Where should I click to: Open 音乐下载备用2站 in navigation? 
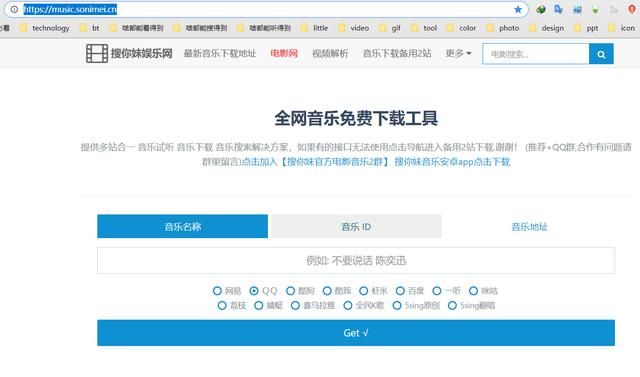pyautogui.click(x=397, y=53)
